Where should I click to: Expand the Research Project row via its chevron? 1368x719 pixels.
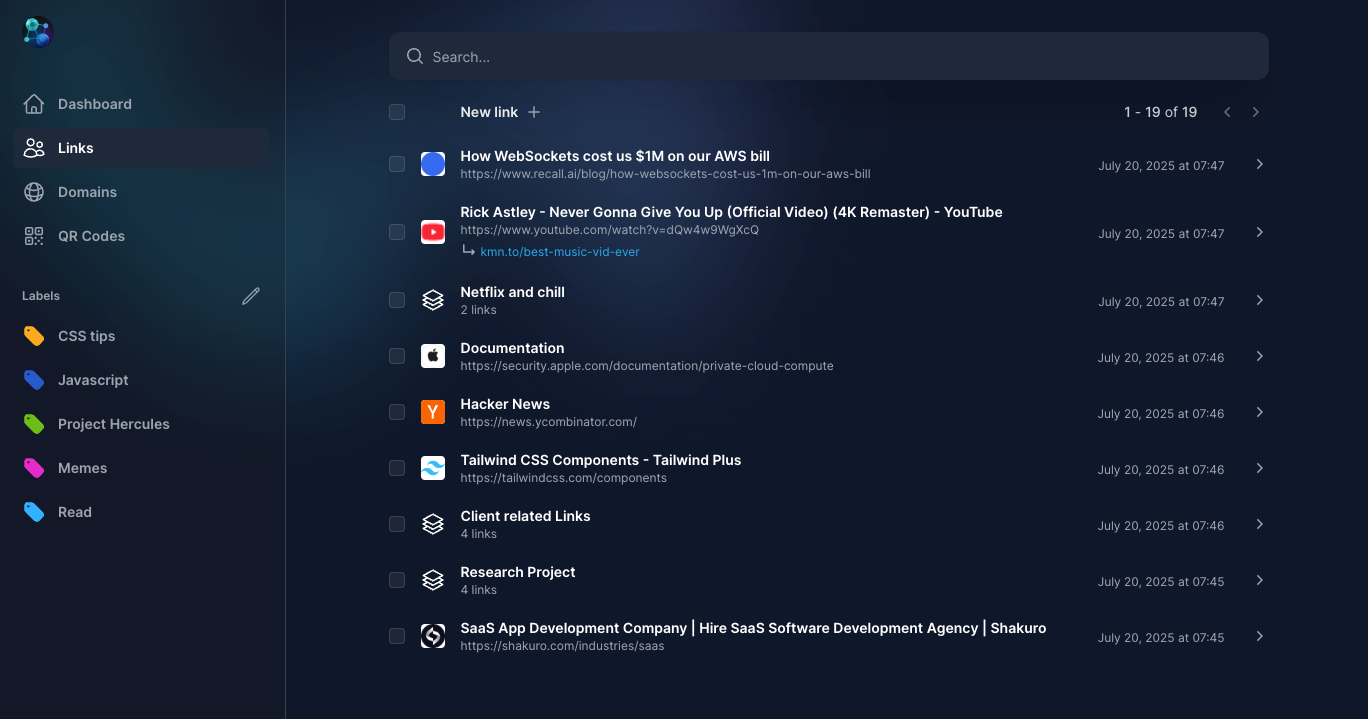1259,580
